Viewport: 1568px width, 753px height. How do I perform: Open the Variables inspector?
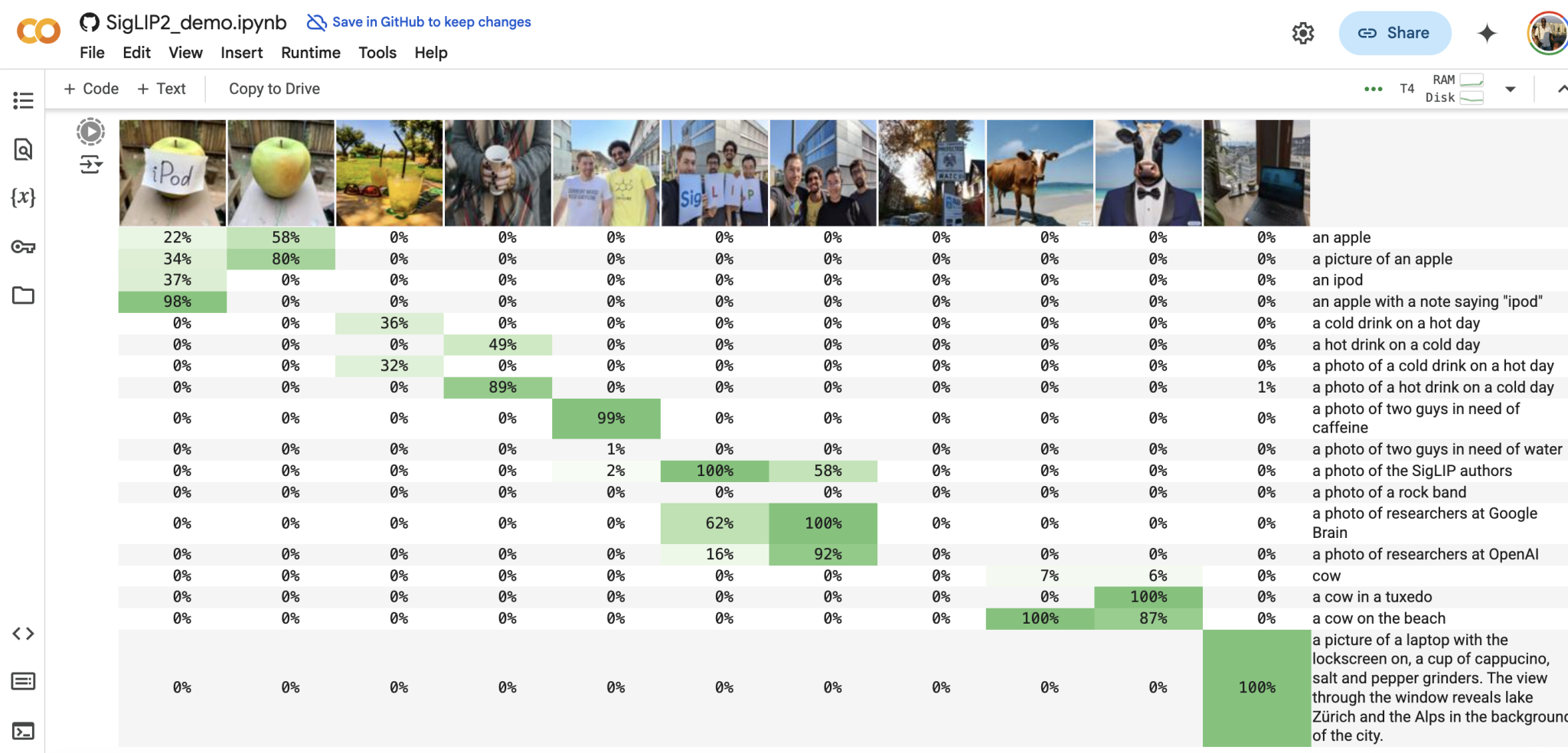[x=23, y=197]
